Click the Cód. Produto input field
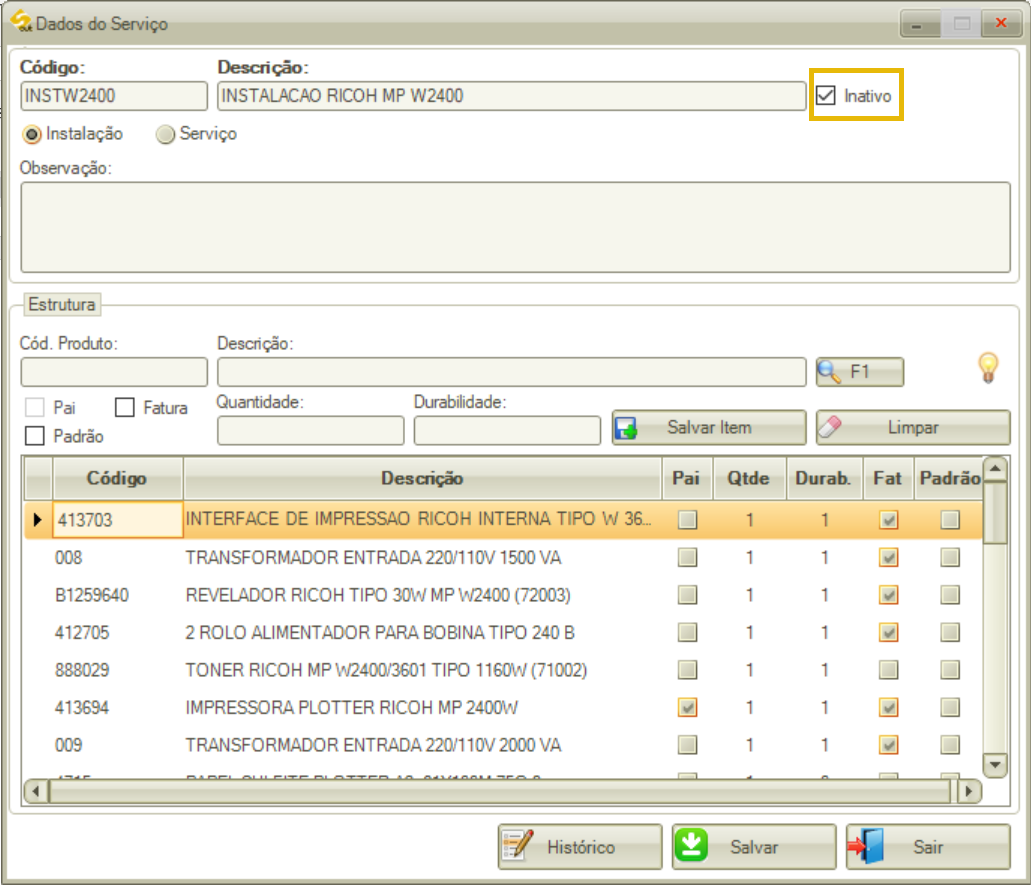The image size is (1031, 885). 114,372
